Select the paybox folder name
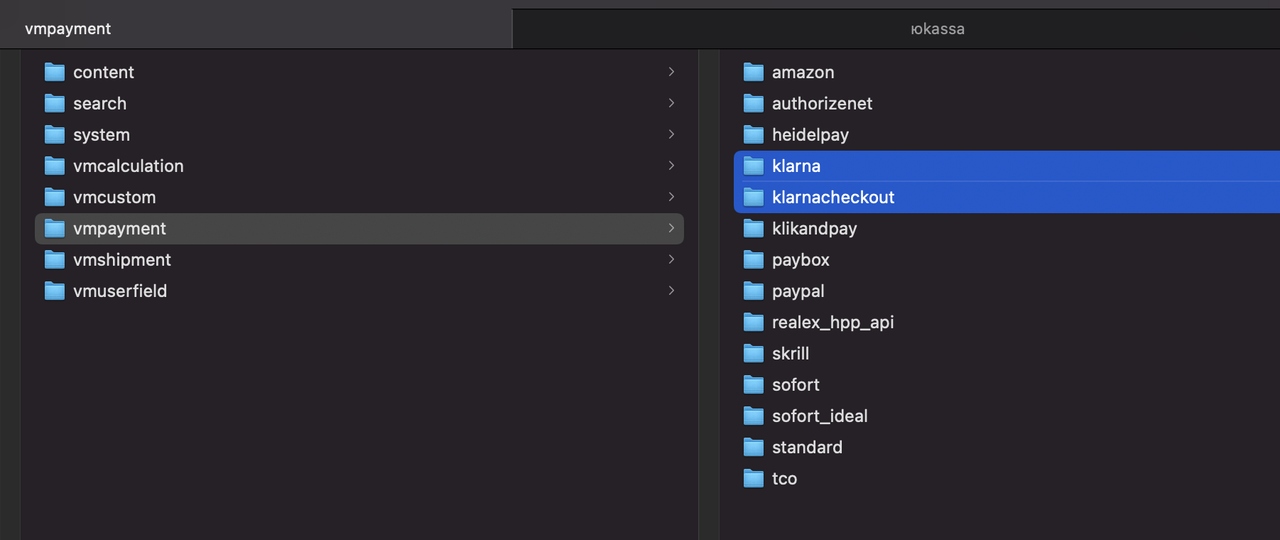Viewport: 1280px width, 540px height. pos(801,259)
